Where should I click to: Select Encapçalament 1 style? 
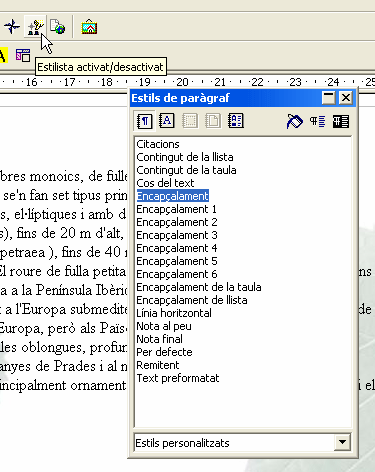tap(176, 209)
